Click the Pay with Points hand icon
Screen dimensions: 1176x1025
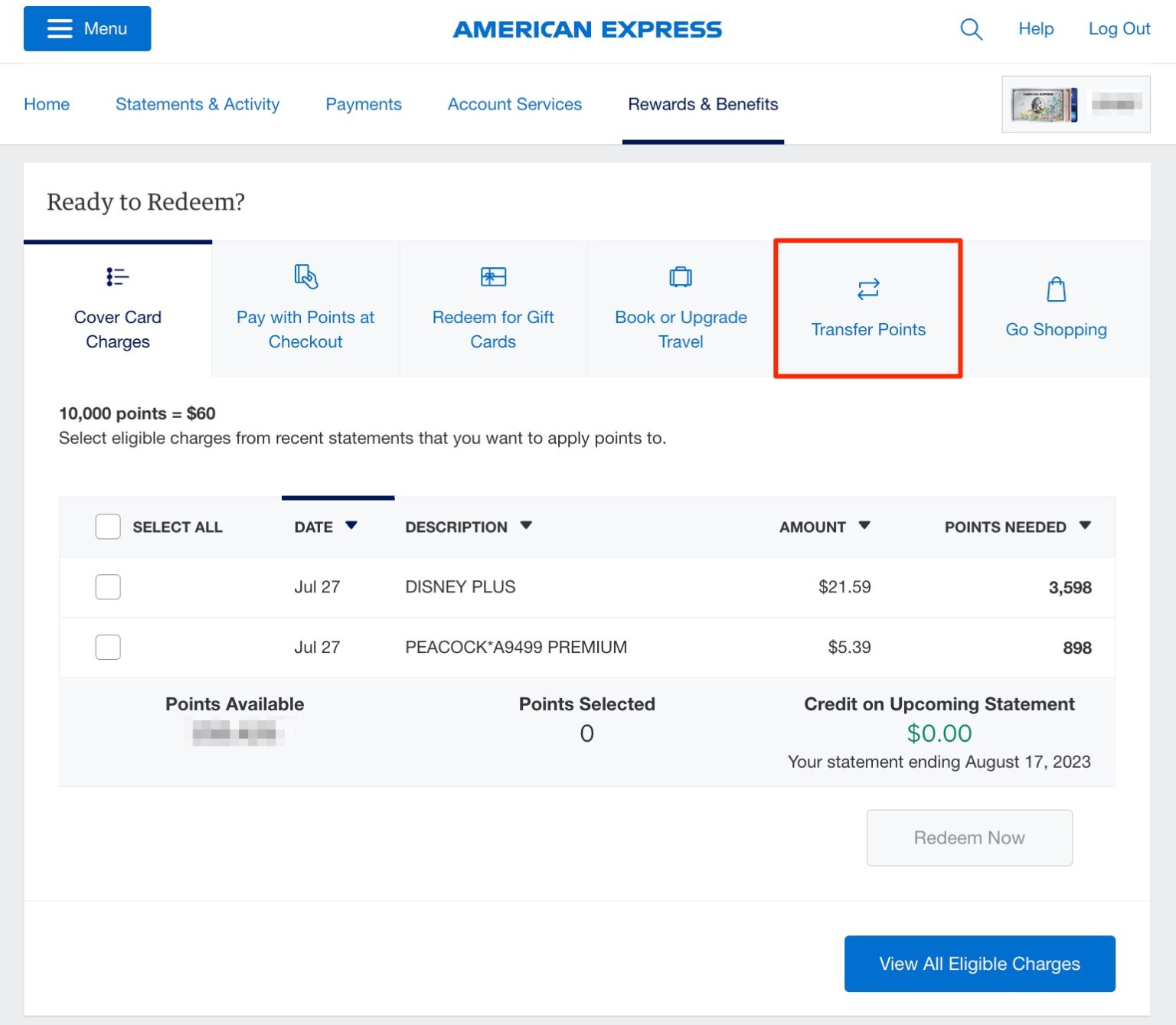305,276
